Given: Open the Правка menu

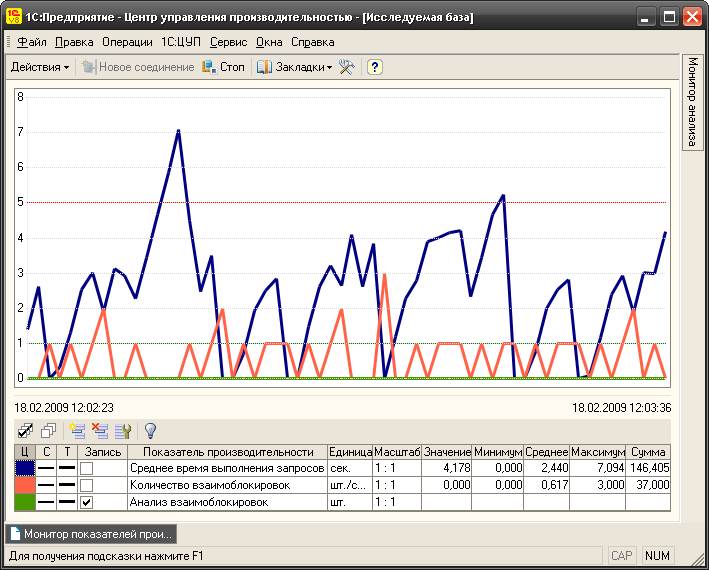Looking at the screenshot, I should 74,42.
